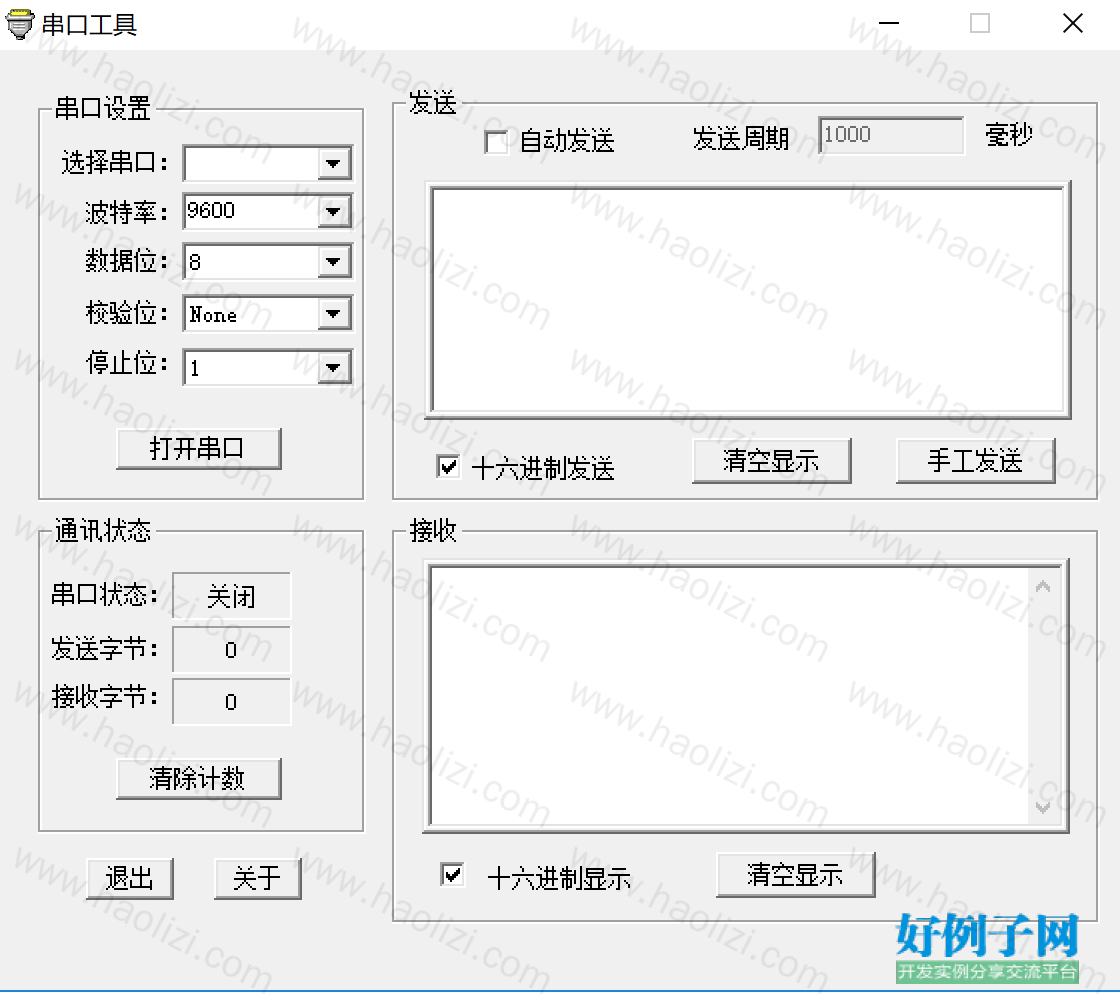Expand the 波特率 baud rate dropdown

pos(333,211)
